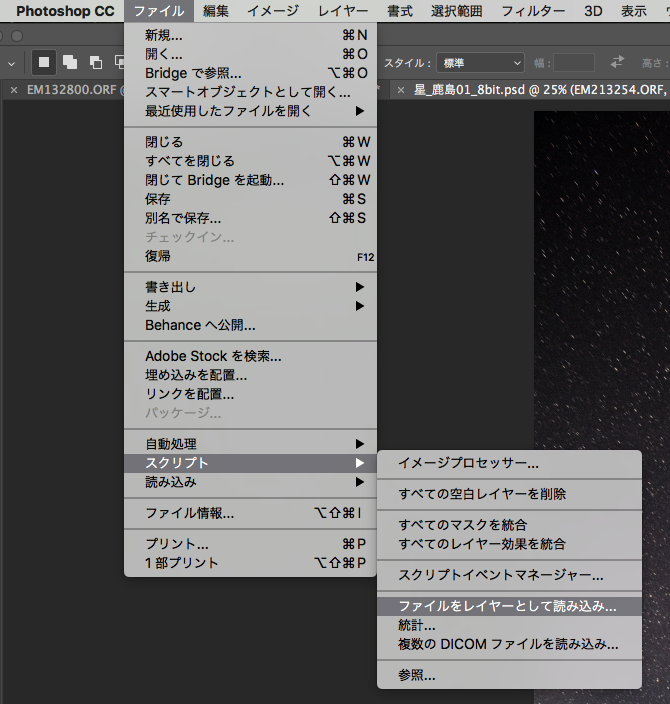Choose 復帰 menu item
This screenshot has height=704, width=670.
pyautogui.click(x=250, y=256)
